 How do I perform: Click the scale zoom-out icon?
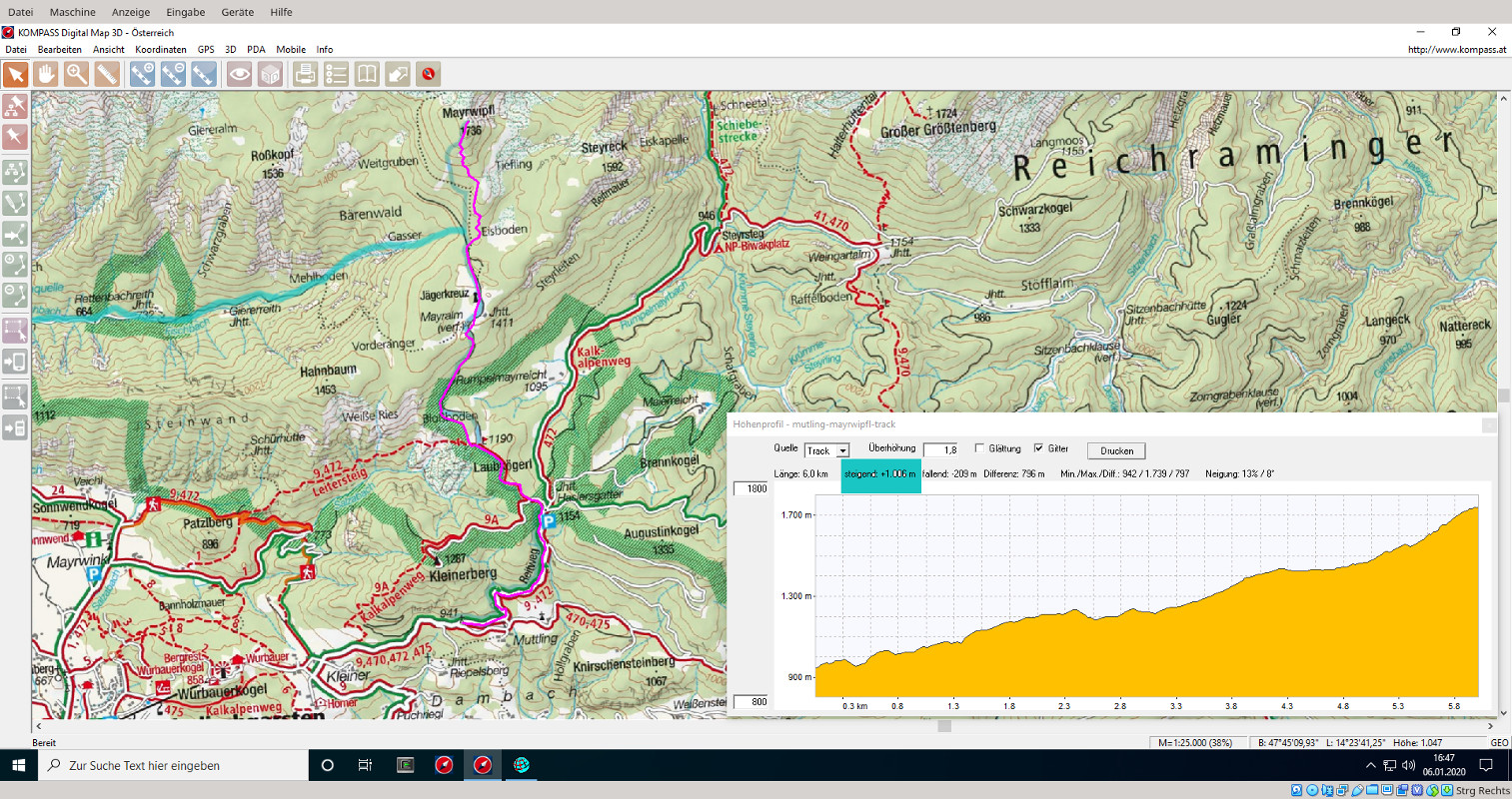(x=173, y=74)
